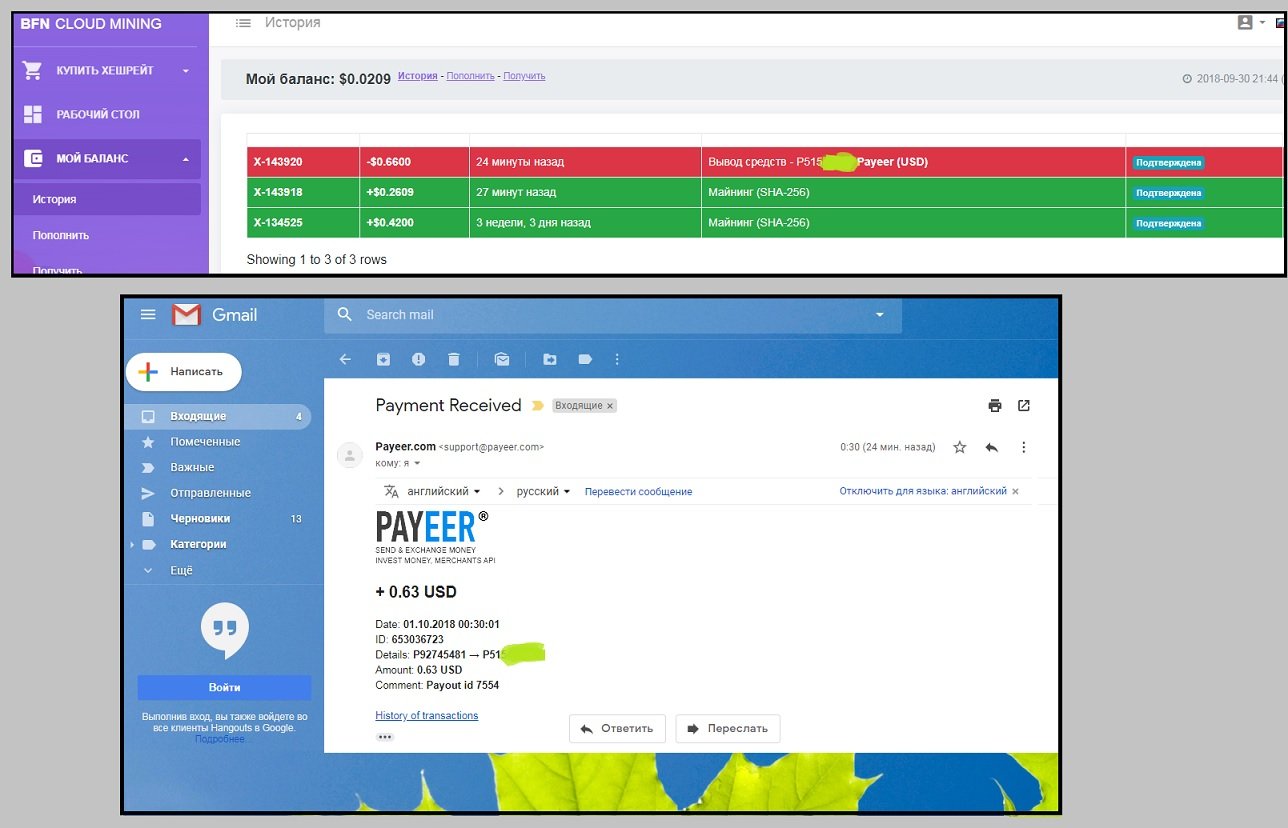Open the dropdown arrow beside the BFN user icon

[x=1263, y=22]
